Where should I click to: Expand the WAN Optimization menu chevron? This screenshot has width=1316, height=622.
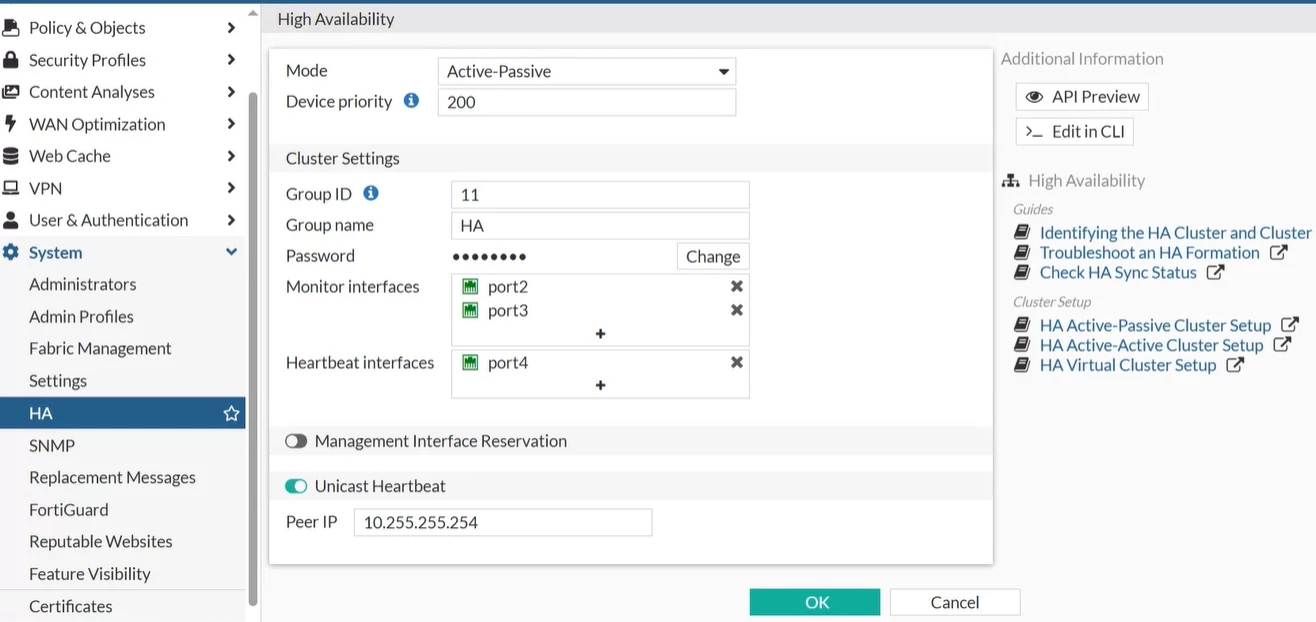pyautogui.click(x=231, y=124)
